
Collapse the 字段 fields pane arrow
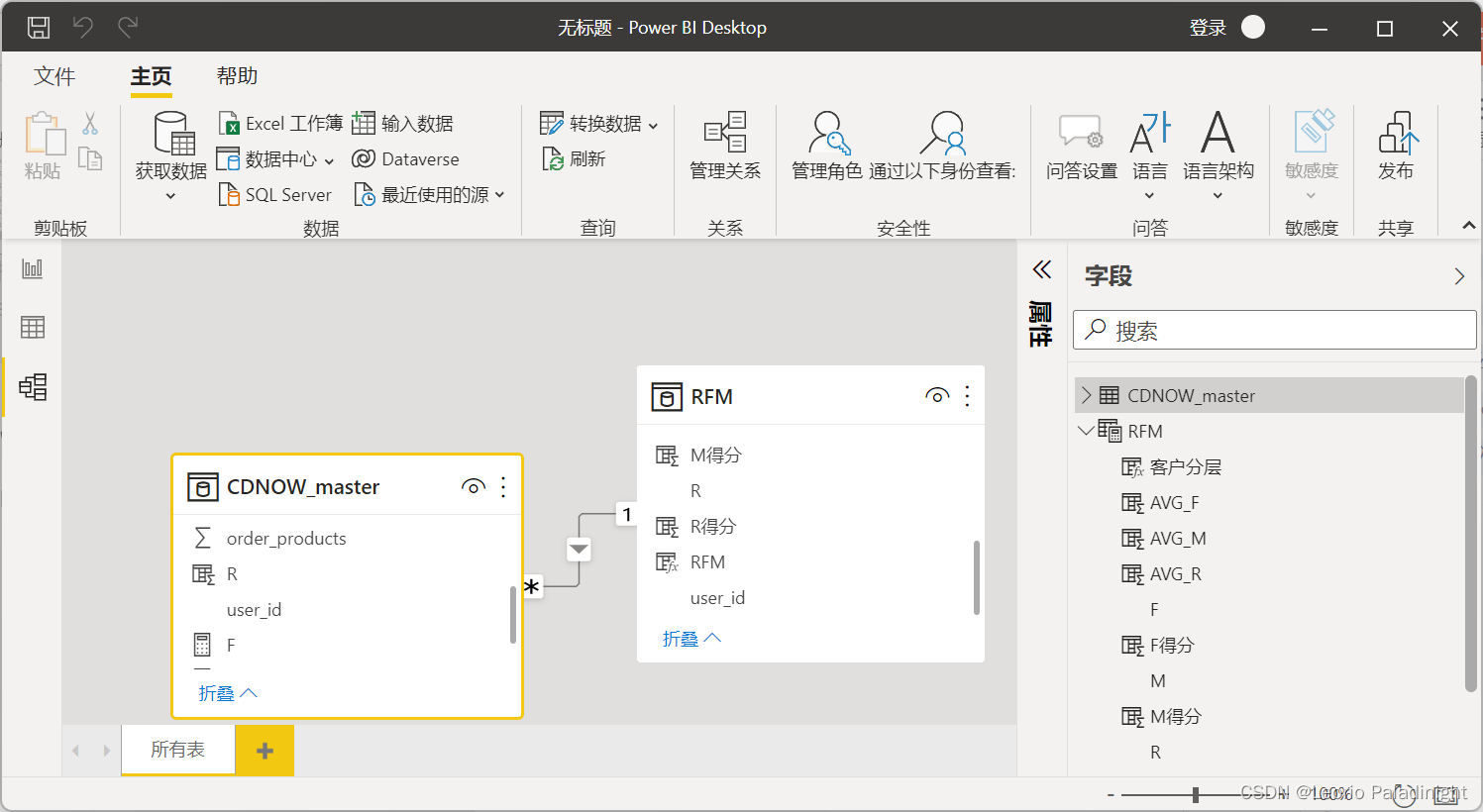pyautogui.click(x=1459, y=276)
